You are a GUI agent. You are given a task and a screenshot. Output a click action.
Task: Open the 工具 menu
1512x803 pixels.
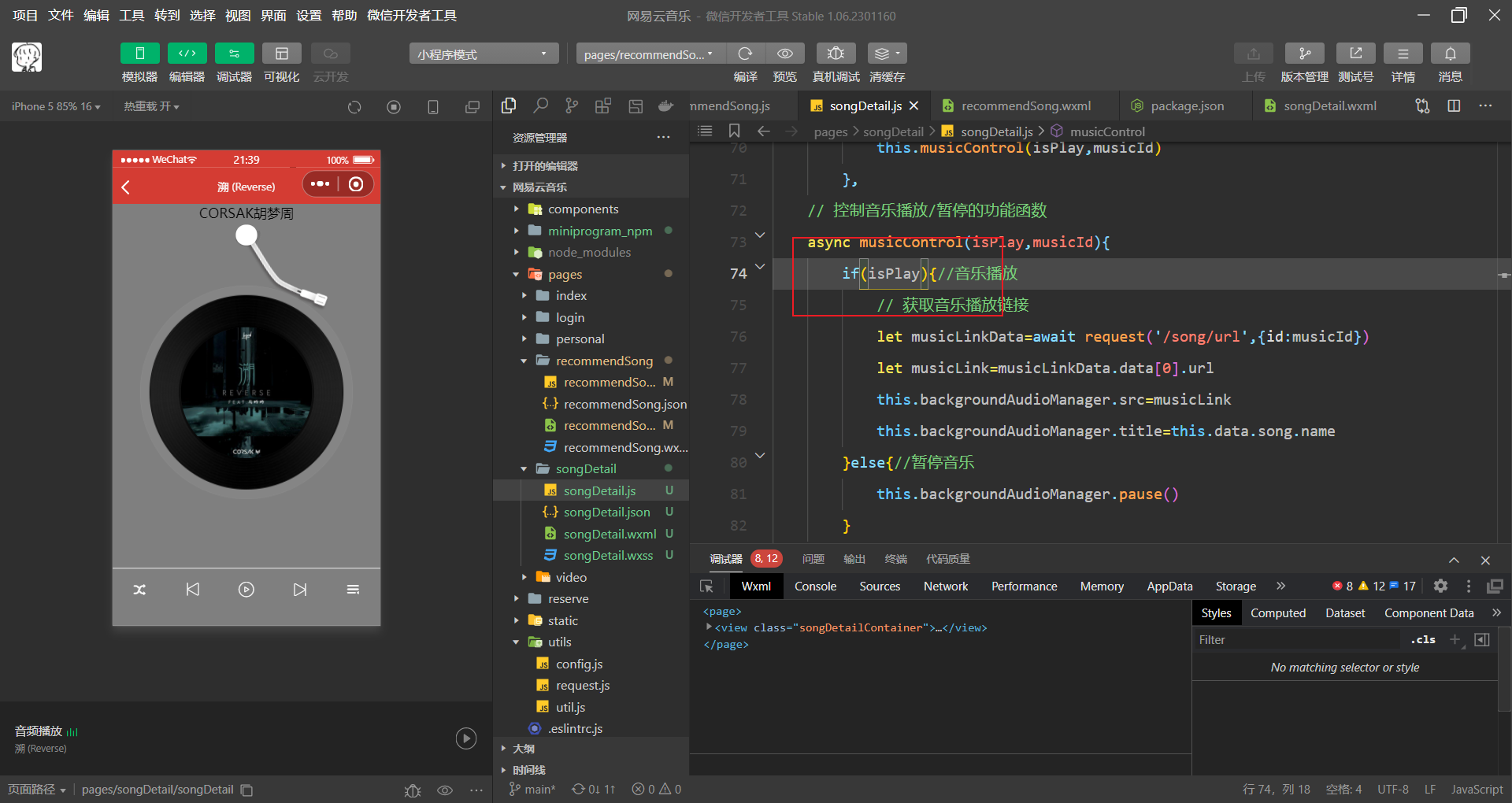(x=132, y=15)
